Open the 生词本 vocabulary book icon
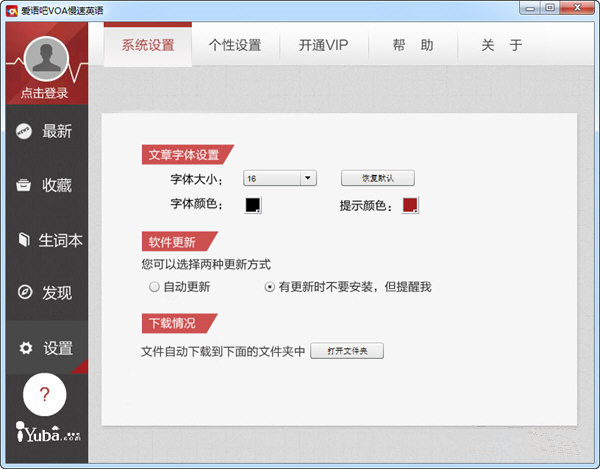 tap(23, 240)
